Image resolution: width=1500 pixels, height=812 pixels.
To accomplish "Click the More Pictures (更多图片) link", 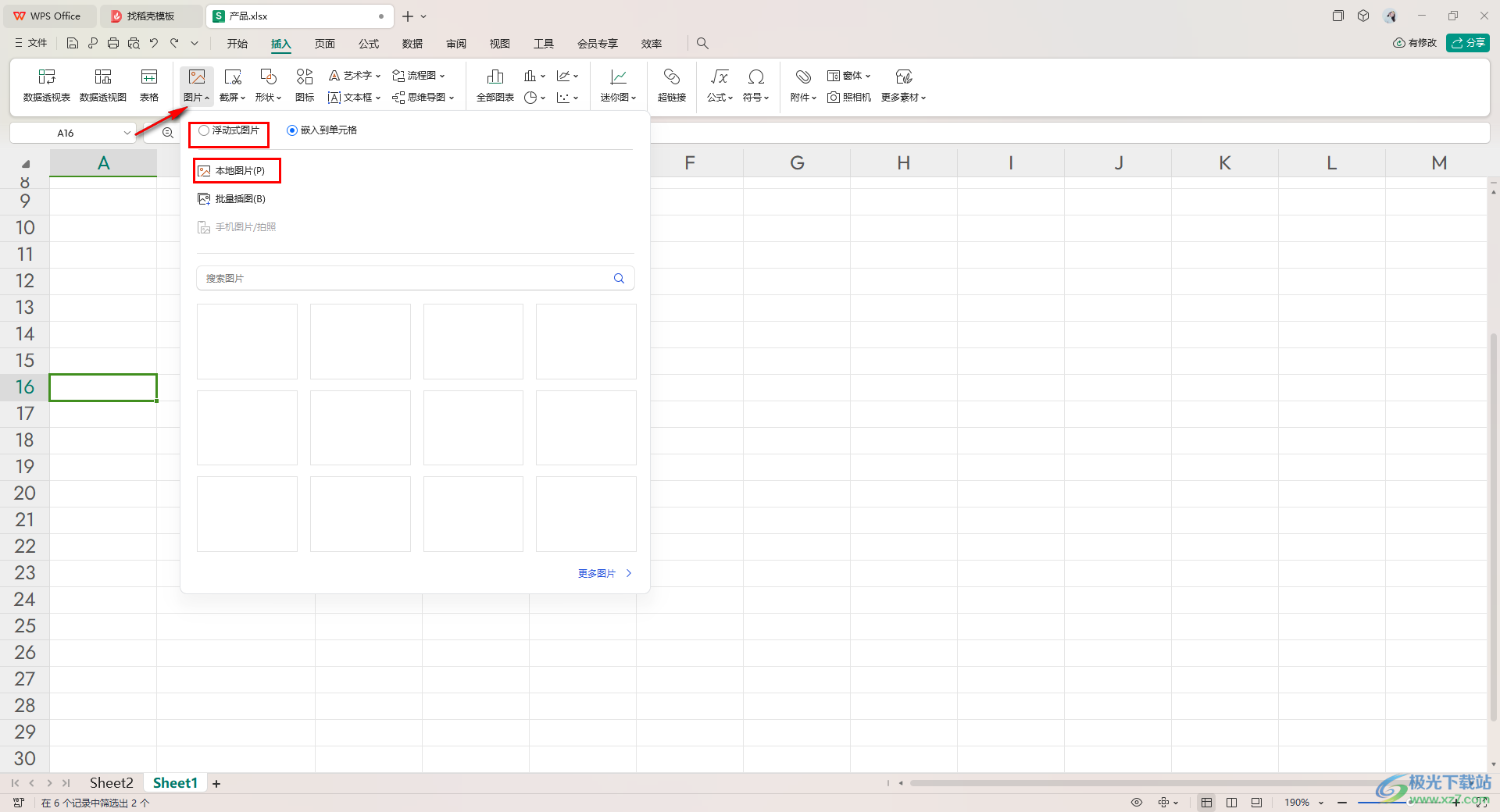I will click(x=605, y=573).
